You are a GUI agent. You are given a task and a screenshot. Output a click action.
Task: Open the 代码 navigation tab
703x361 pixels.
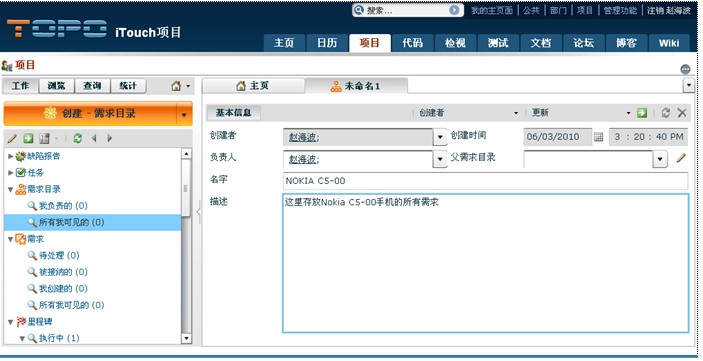click(x=412, y=43)
